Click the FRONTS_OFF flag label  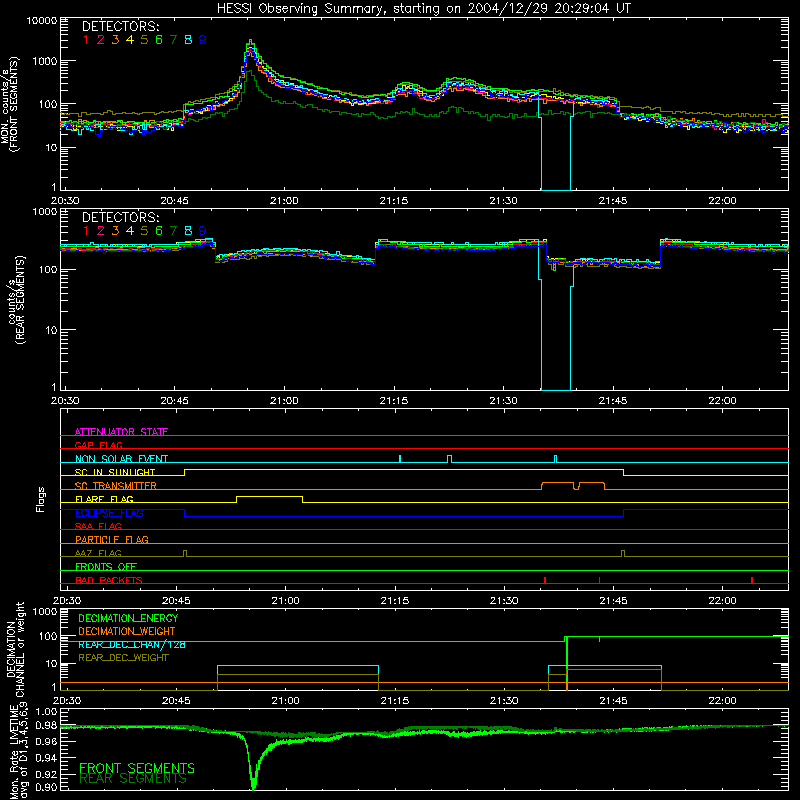point(106,566)
